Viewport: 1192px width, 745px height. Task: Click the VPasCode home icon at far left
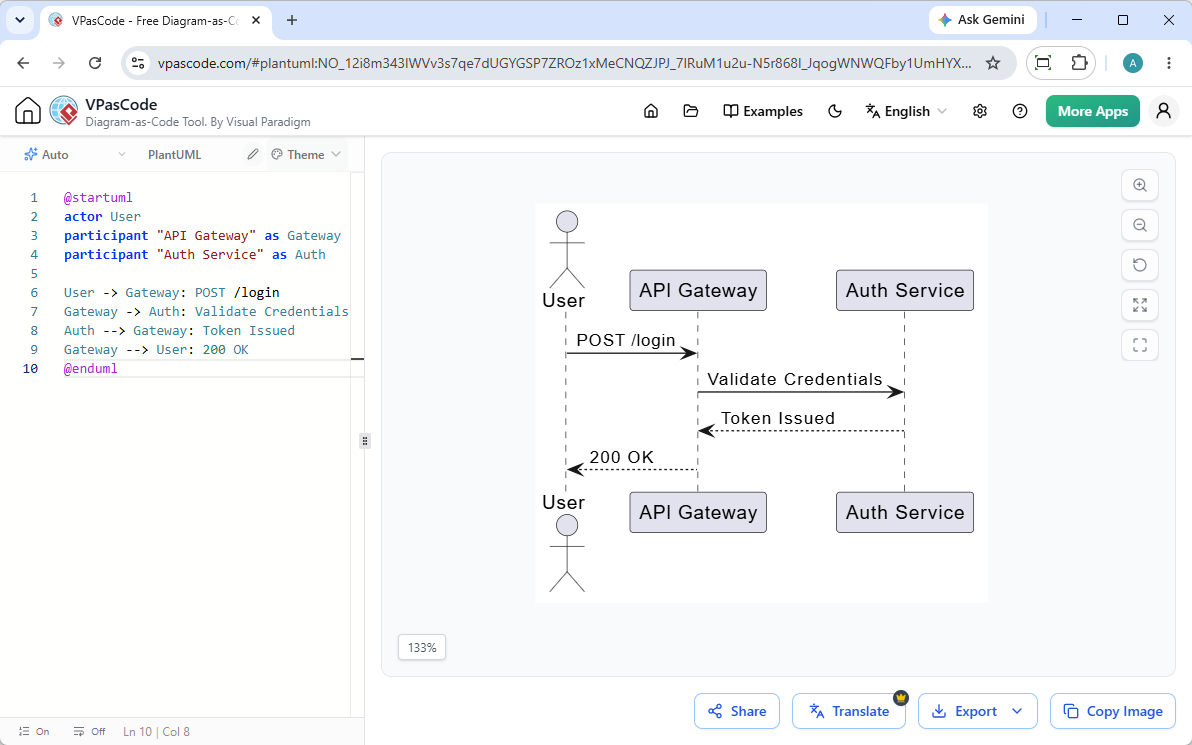[x=27, y=111]
